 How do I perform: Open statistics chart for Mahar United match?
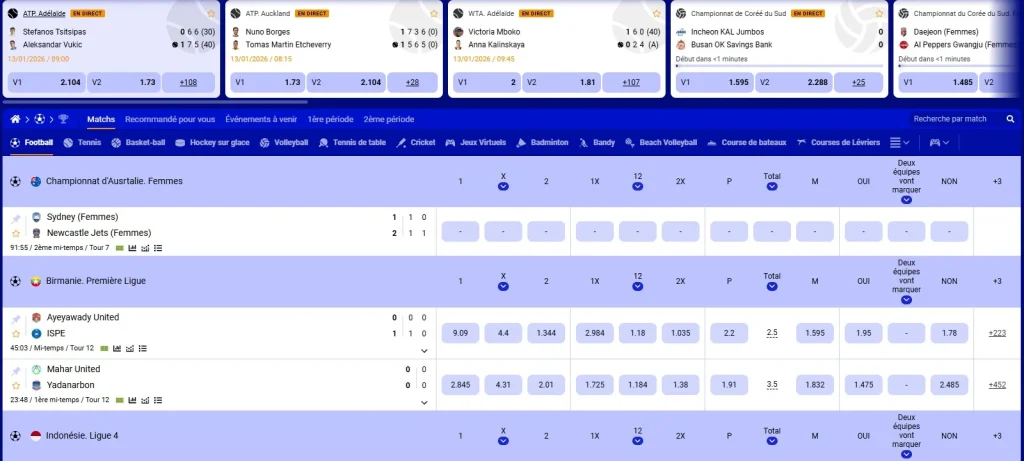click(x=133, y=400)
